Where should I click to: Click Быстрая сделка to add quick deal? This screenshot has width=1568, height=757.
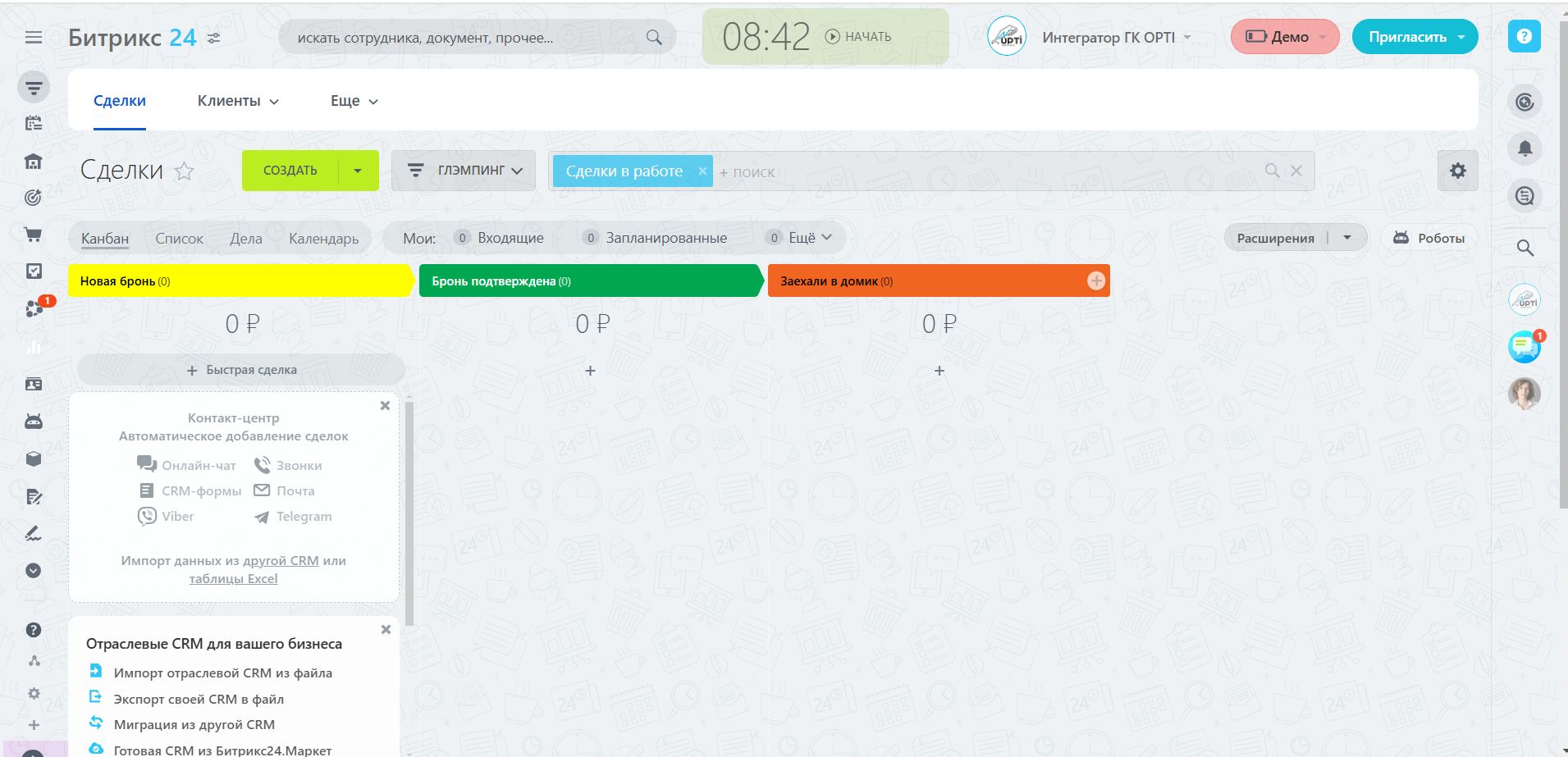tap(241, 370)
